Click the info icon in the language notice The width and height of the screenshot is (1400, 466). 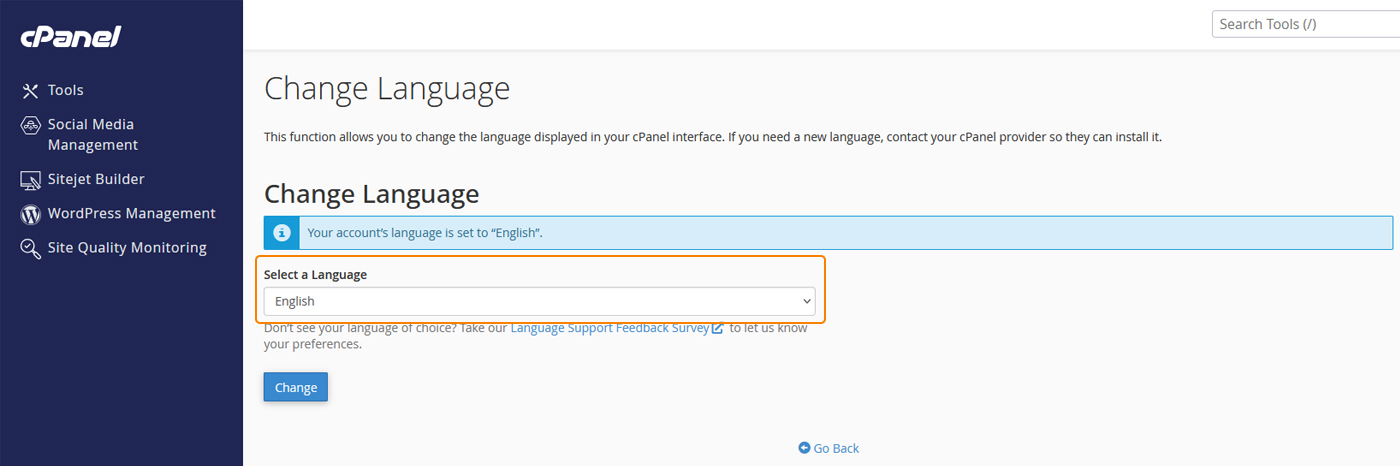(x=282, y=233)
